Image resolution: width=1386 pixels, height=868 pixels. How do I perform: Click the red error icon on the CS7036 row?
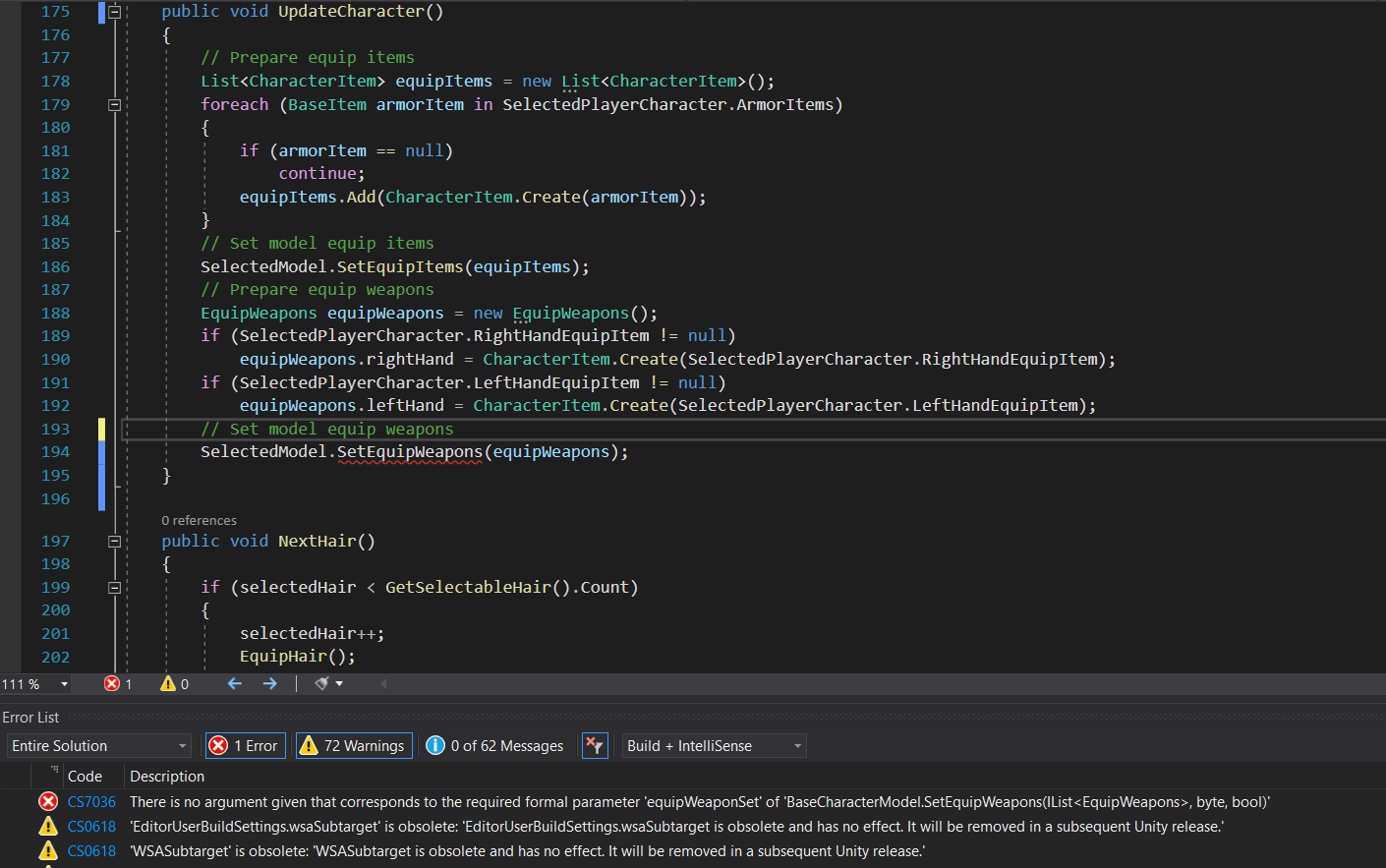coord(48,801)
